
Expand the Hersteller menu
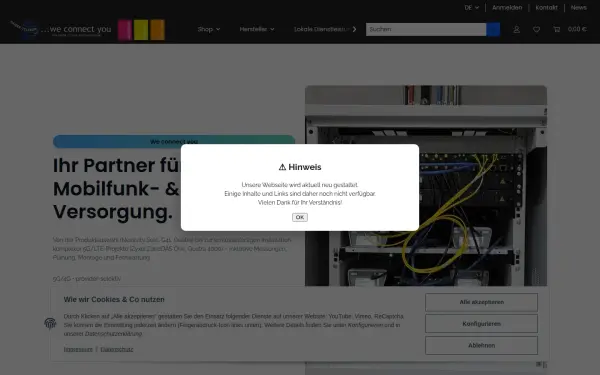(x=257, y=29)
